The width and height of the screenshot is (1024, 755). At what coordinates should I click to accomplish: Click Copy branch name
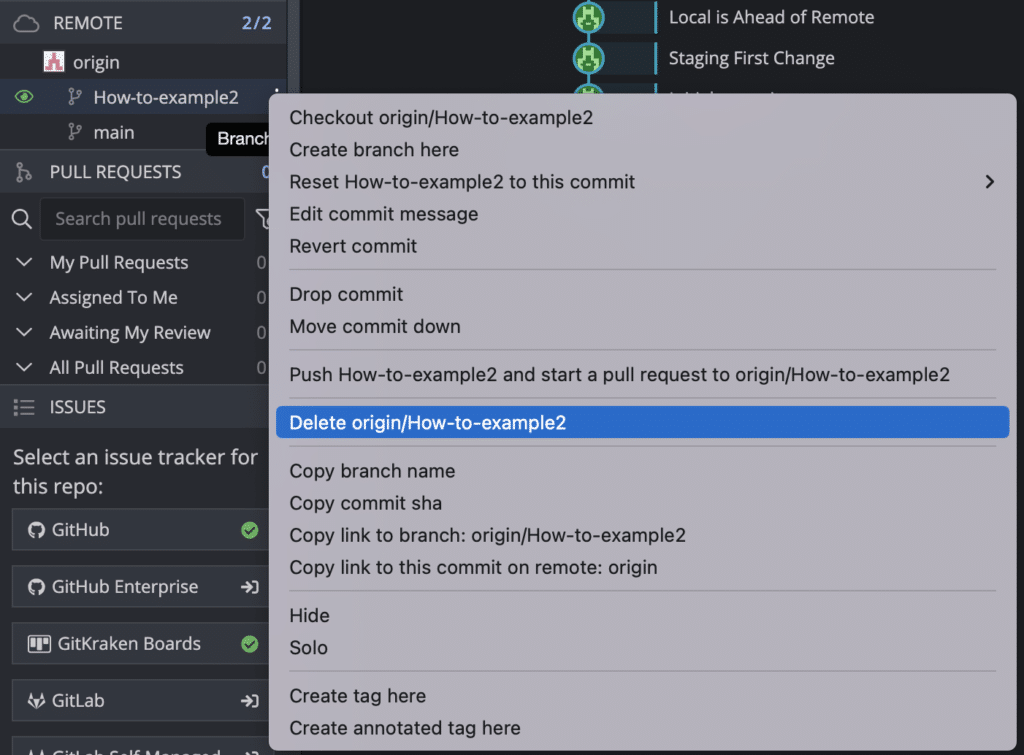tap(372, 471)
